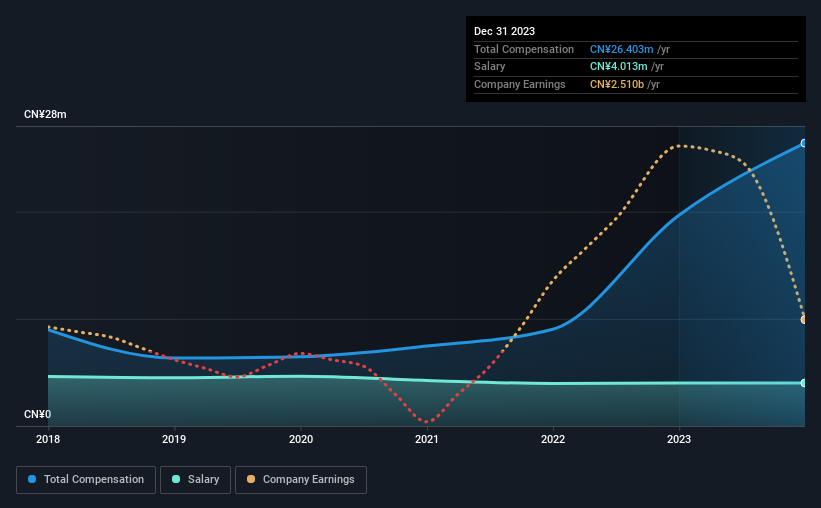Select the 2020 x-axis label
Viewport: 821px width, 508px height.
(x=301, y=439)
